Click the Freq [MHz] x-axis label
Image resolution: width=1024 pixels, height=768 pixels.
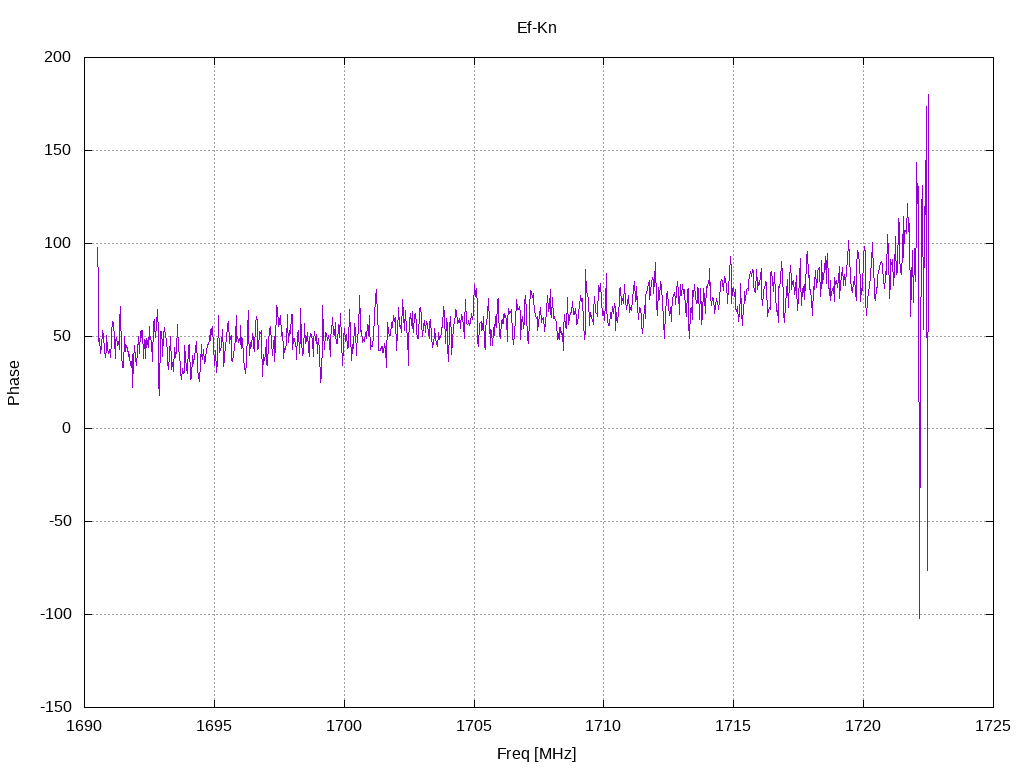(536, 754)
